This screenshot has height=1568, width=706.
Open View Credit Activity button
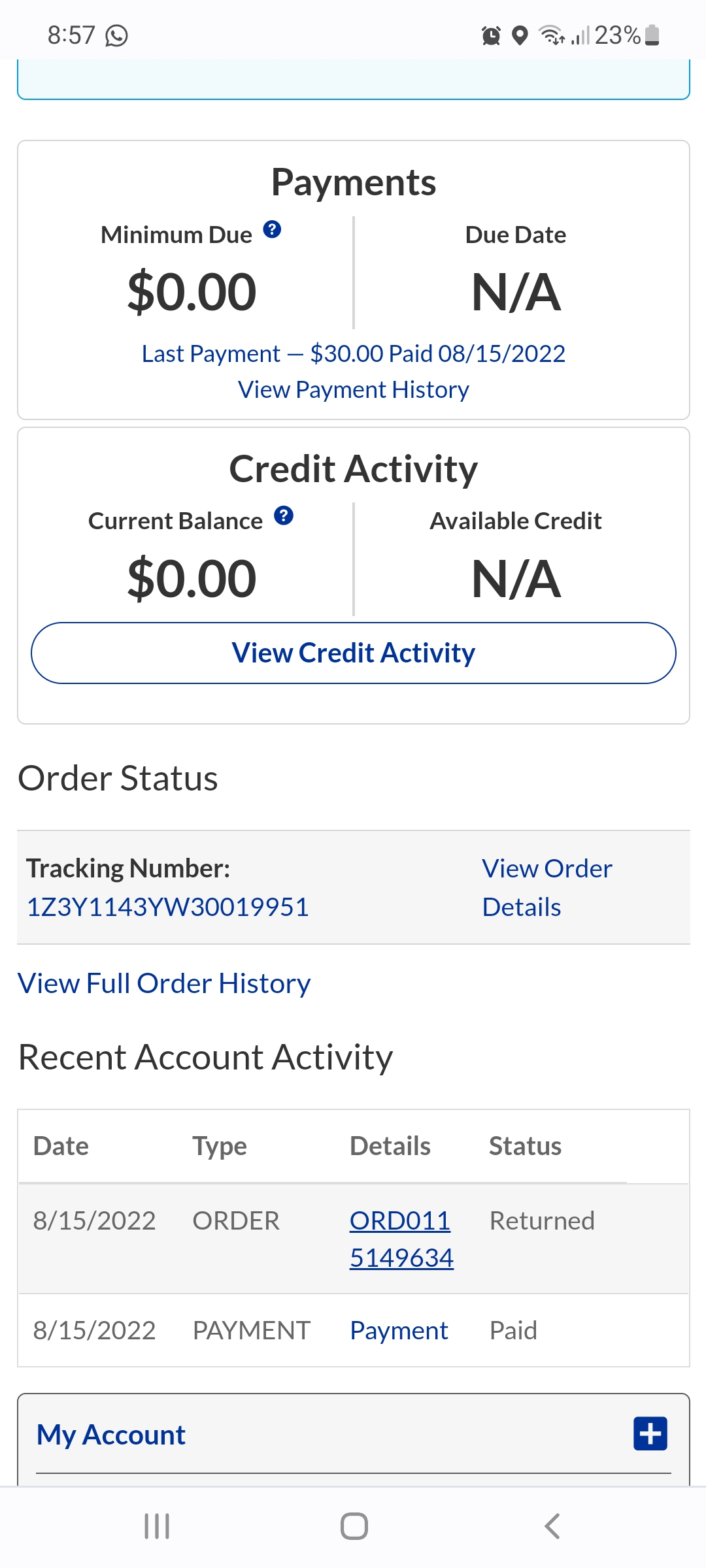(353, 653)
